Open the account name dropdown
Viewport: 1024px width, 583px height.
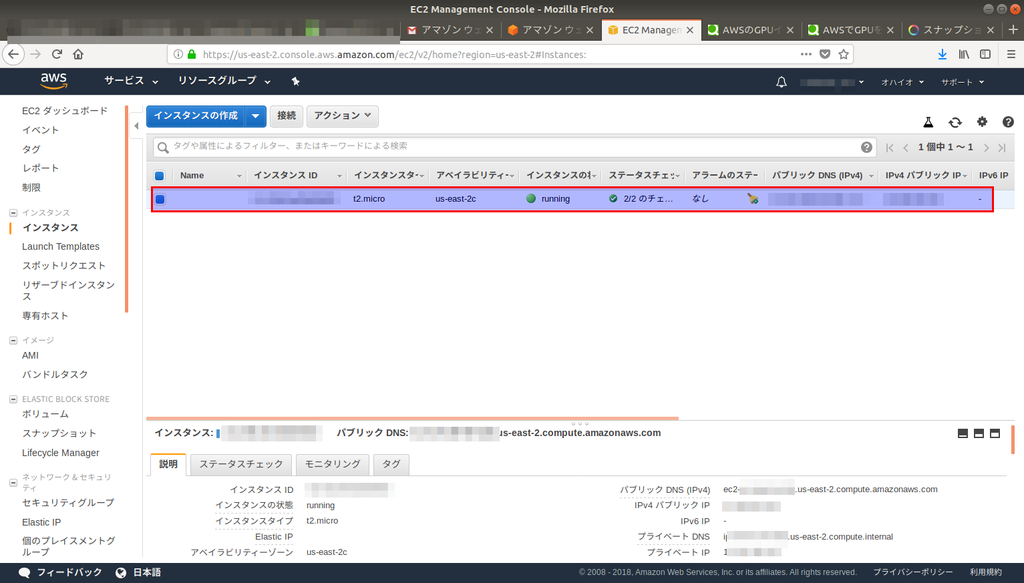click(832, 82)
